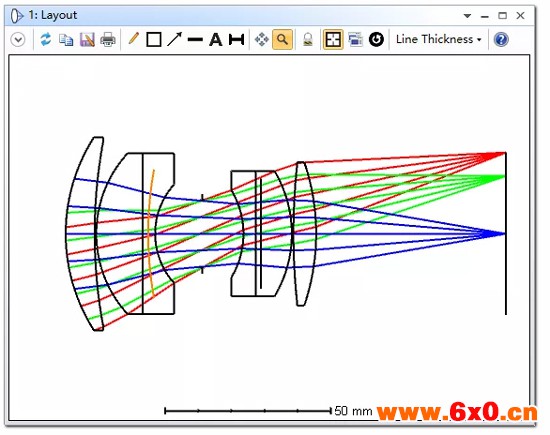This screenshot has width=550, height=435.
Task: Toggle the fixed aspect ratio frame button
Action: click(333, 39)
